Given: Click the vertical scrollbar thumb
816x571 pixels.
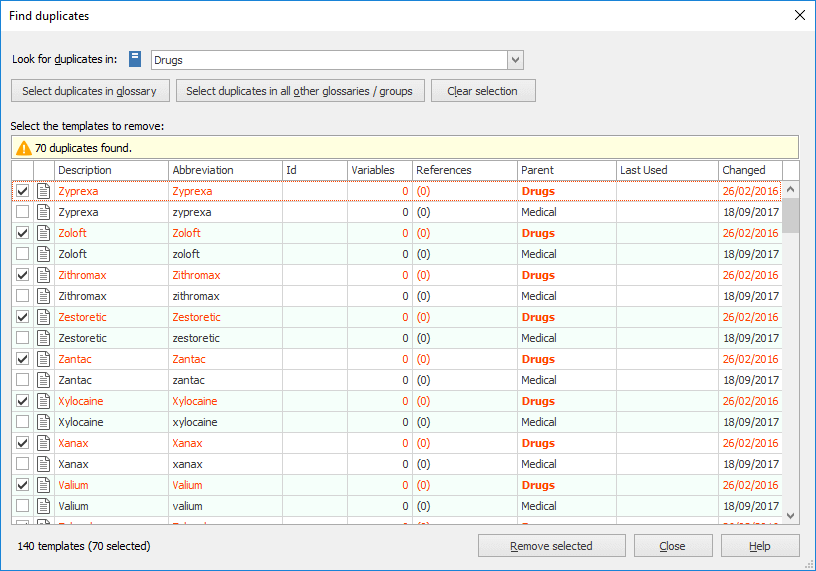Looking at the screenshot, I should coord(790,215).
